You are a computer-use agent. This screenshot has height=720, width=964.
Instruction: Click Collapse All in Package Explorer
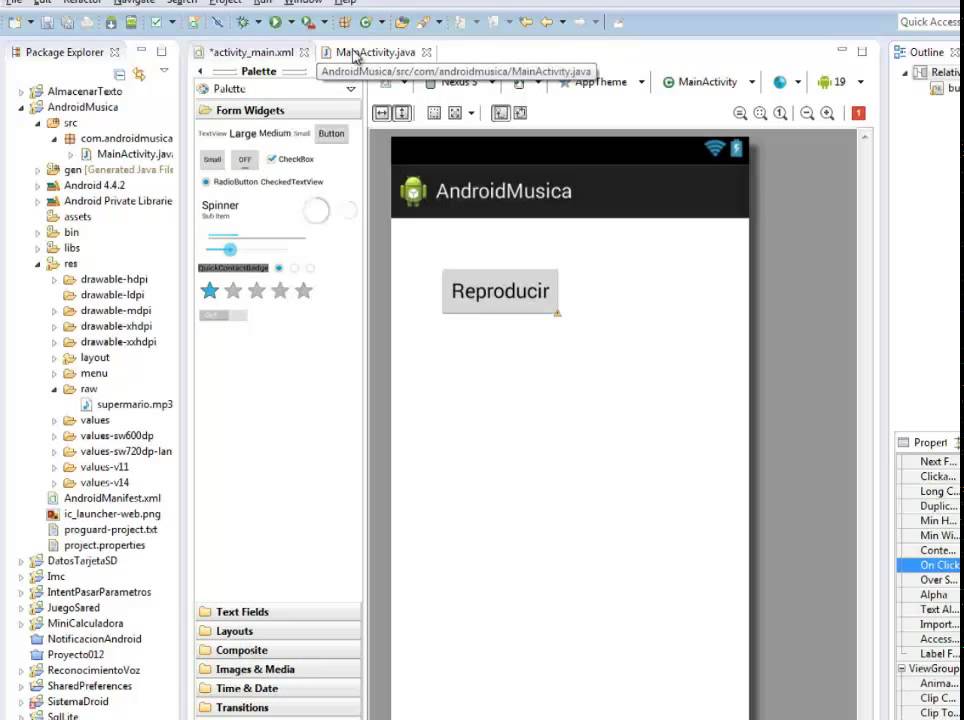coord(119,75)
